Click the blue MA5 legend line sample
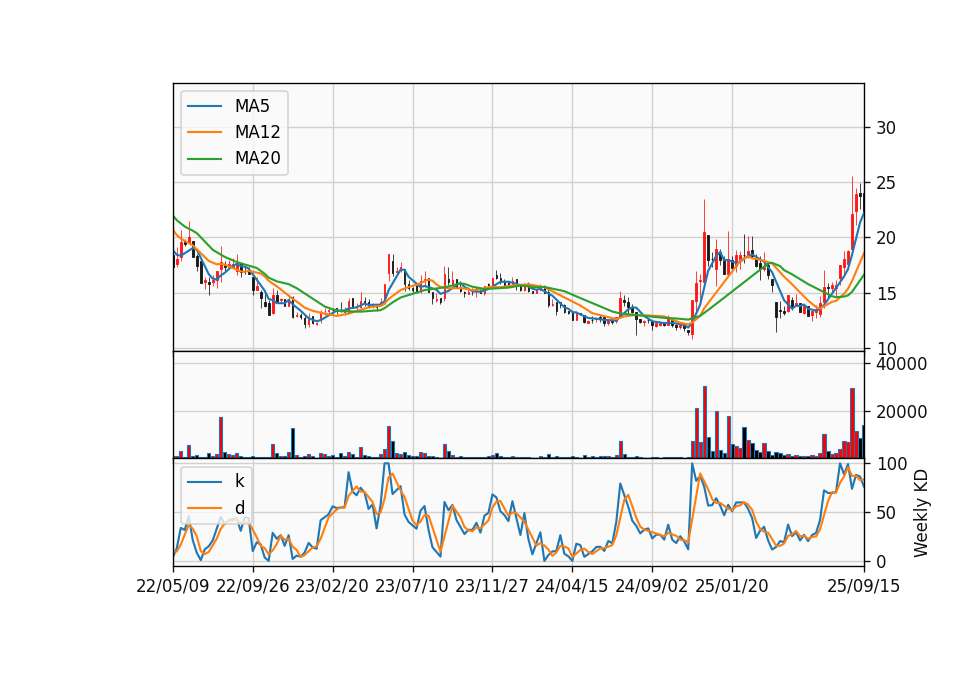This screenshot has height=690, width=960. point(204,106)
